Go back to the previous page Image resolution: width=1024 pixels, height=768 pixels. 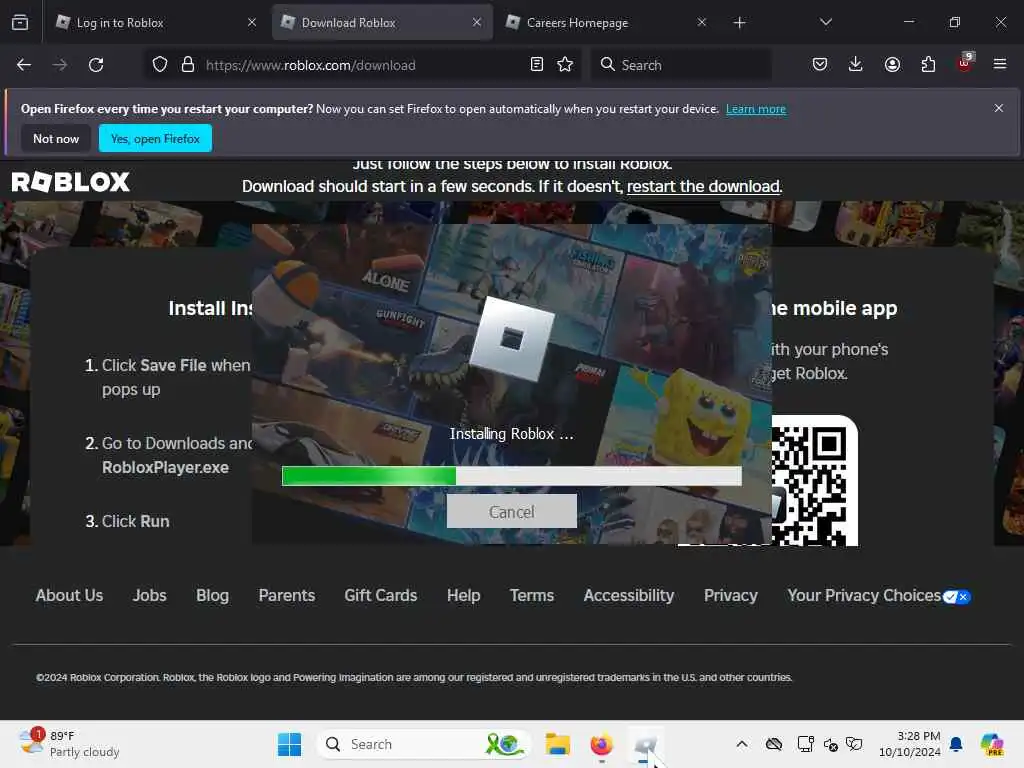point(24,65)
